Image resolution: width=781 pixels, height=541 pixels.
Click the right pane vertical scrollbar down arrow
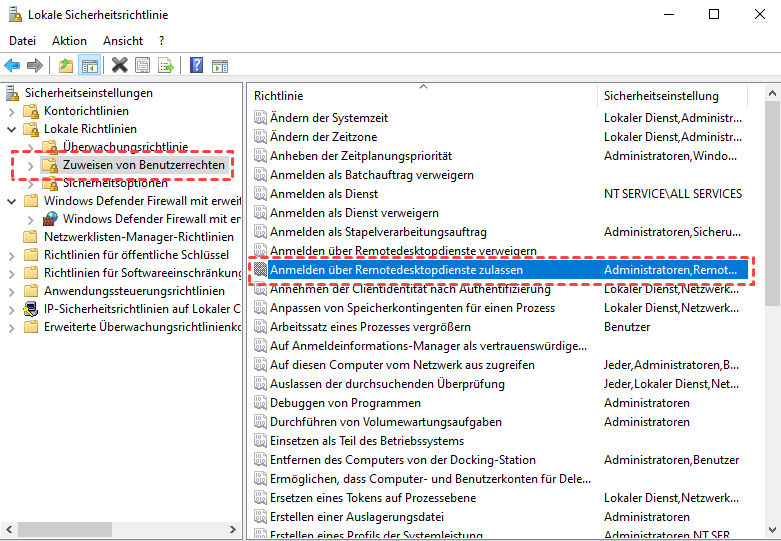(x=772, y=532)
